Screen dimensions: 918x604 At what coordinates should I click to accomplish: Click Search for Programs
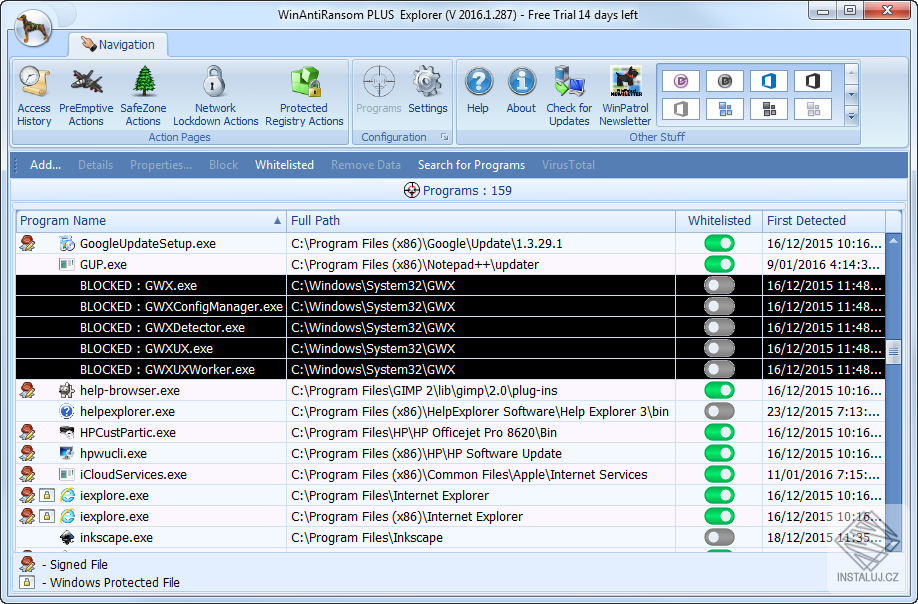[x=471, y=165]
